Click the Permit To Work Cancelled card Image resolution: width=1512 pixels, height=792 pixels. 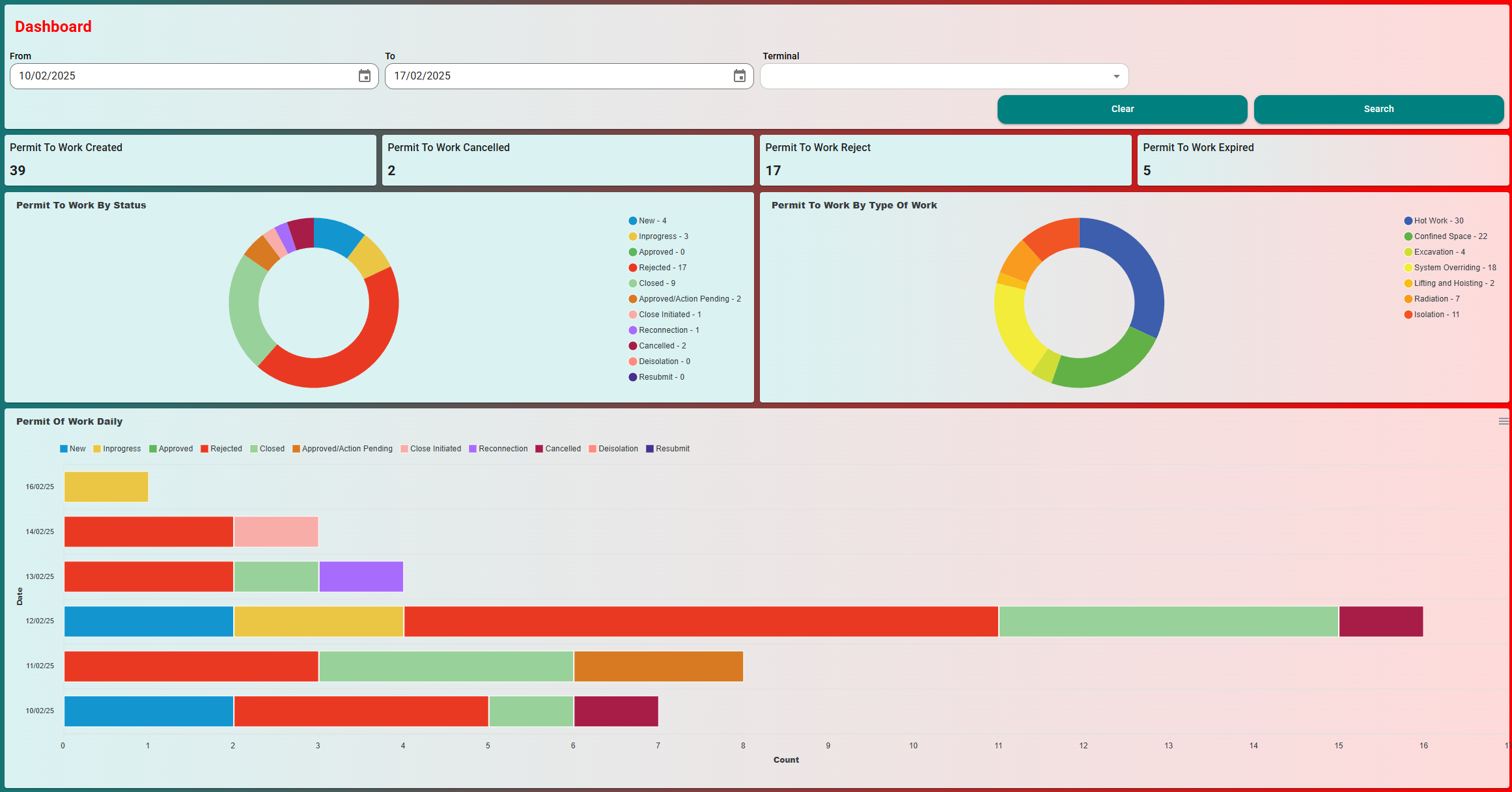568,160
